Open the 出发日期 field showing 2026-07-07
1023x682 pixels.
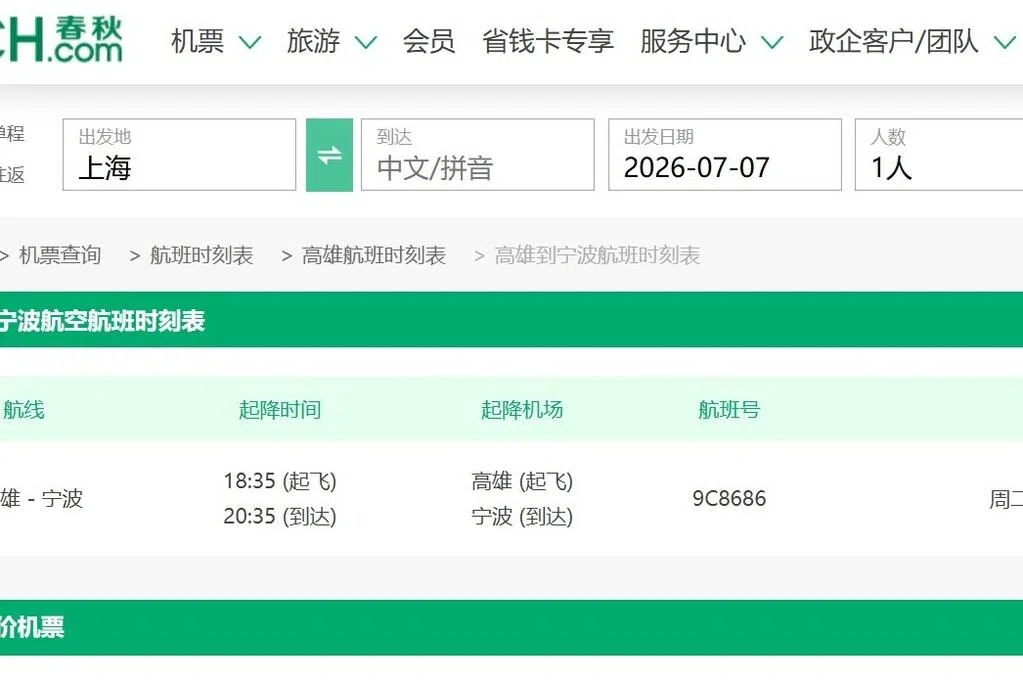click(x=725, y=155)
